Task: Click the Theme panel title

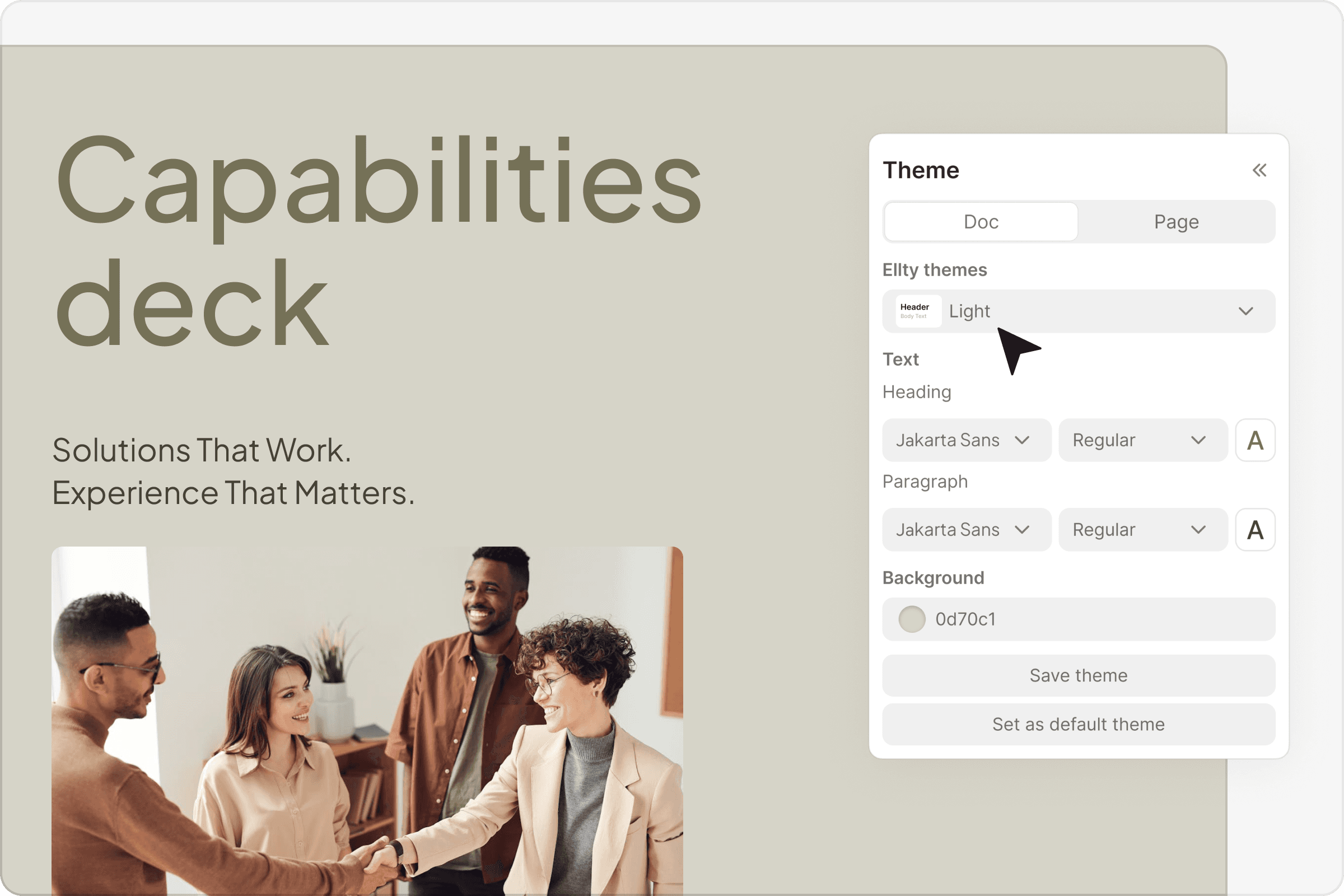Action: tap(921, 170)
